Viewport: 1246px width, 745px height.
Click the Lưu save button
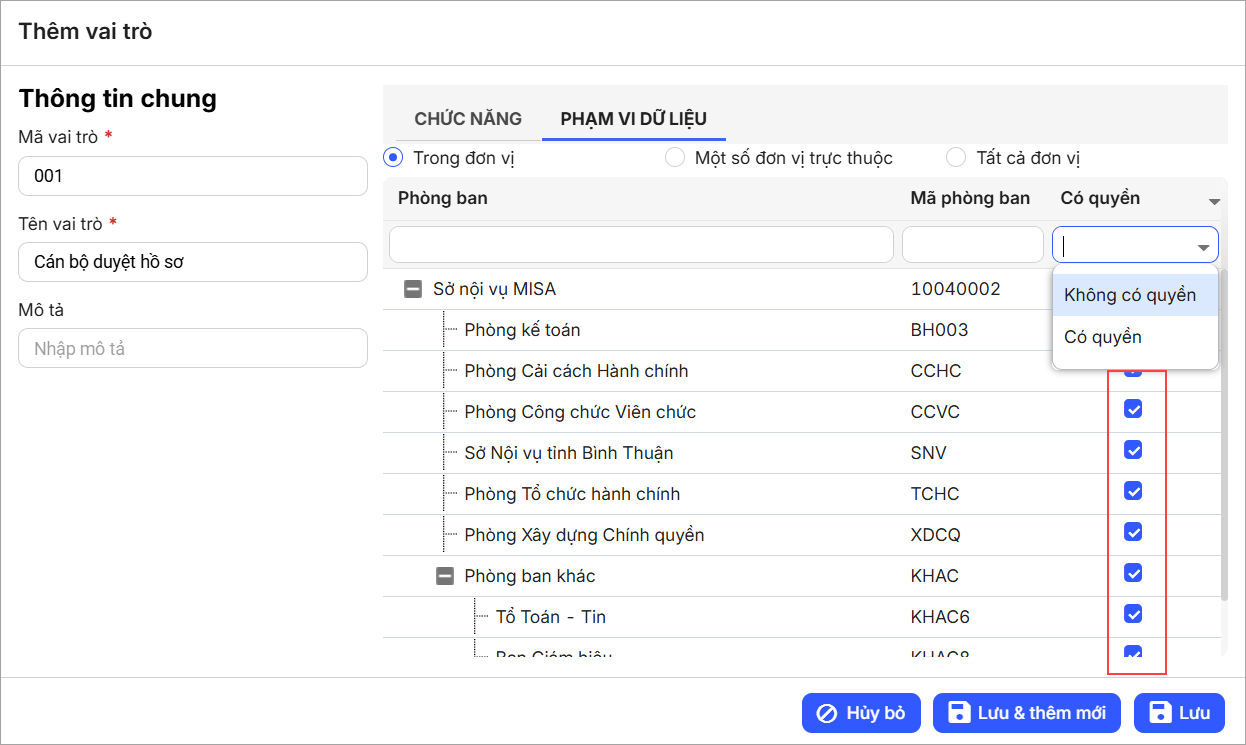coord(1181,713)
